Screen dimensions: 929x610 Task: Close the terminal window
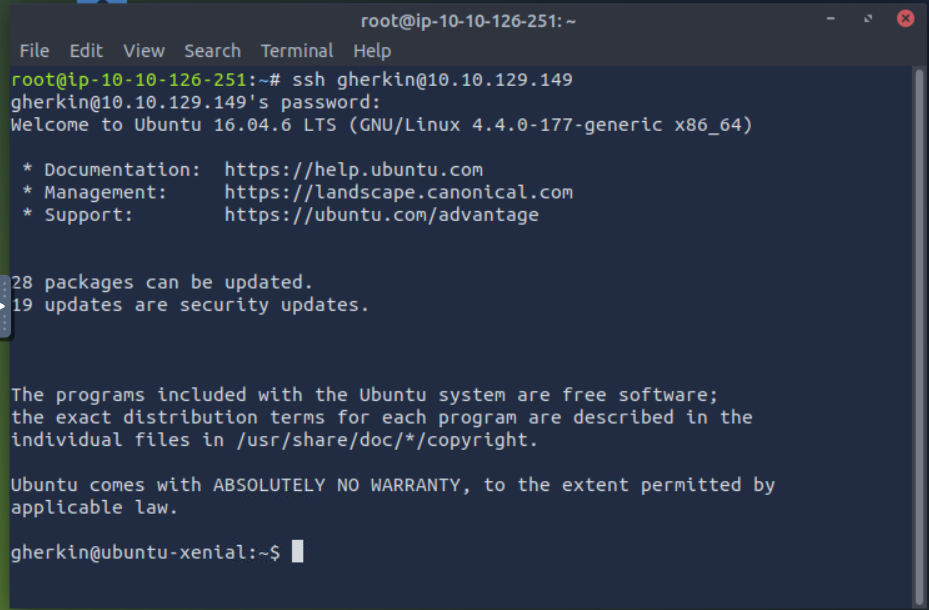pyautogui.click(x=905, y=19)
